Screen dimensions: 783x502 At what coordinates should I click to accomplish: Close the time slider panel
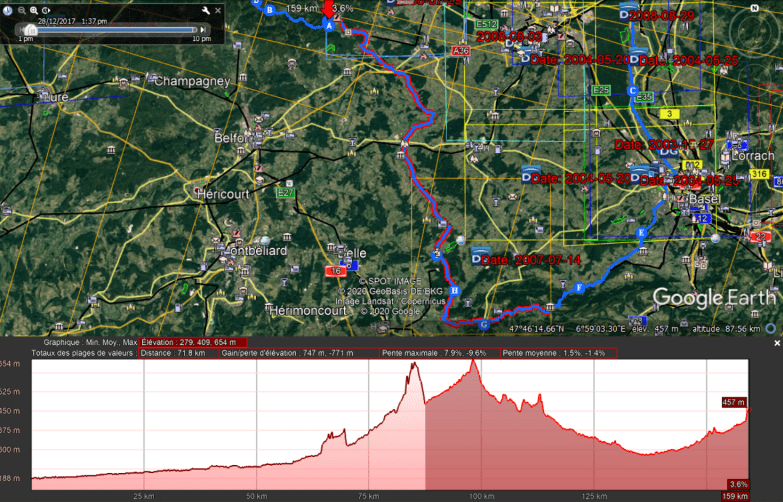click(219, 10)
